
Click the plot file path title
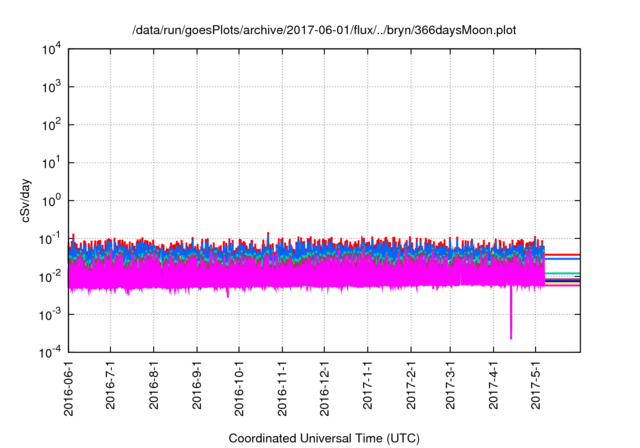pos(325,29)
